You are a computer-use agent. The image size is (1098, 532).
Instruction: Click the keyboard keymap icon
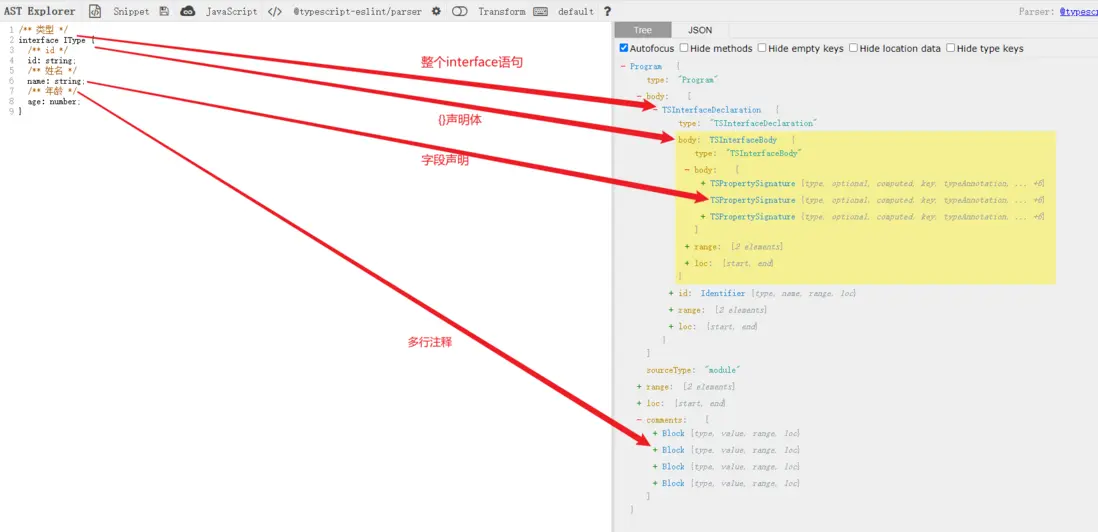tap(540, 11)
